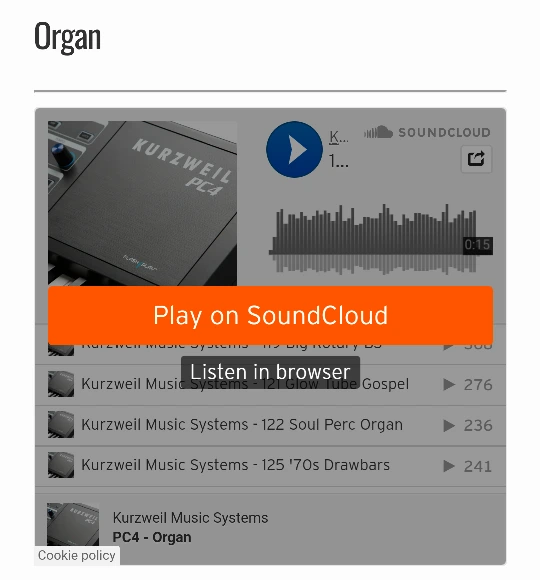Click the play count icon showing 276

pyautogui.click(x=449, y=385)
